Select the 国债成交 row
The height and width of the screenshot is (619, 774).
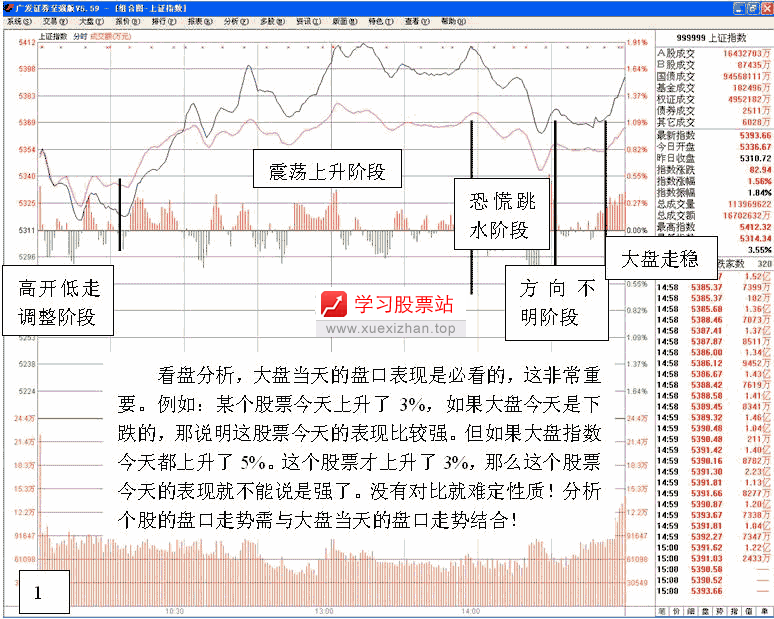[x=713, y=77]
